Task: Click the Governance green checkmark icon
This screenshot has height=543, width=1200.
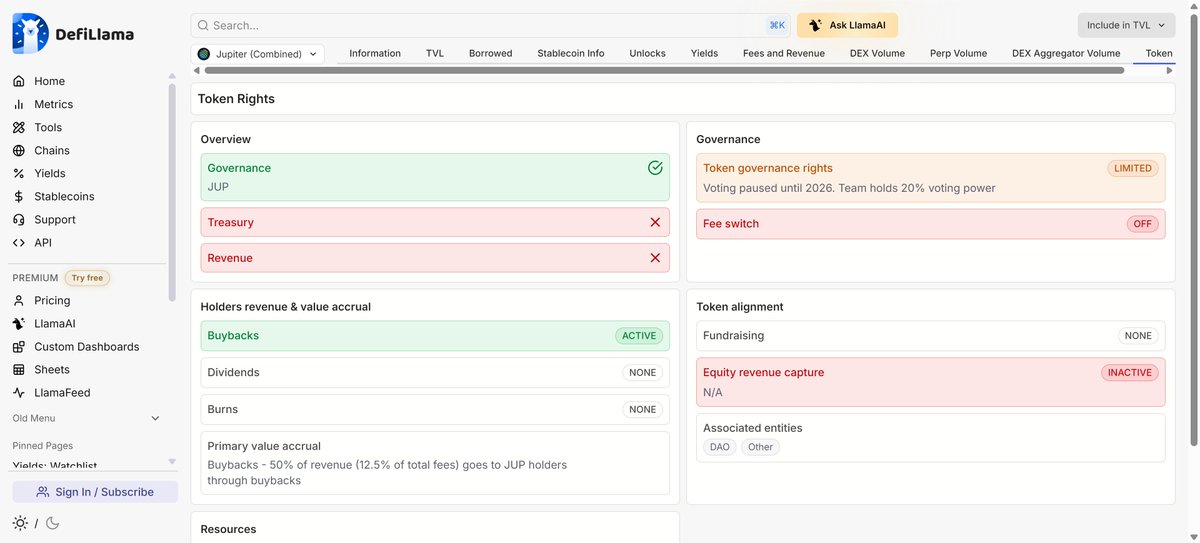Action: [x=655, y=168]
